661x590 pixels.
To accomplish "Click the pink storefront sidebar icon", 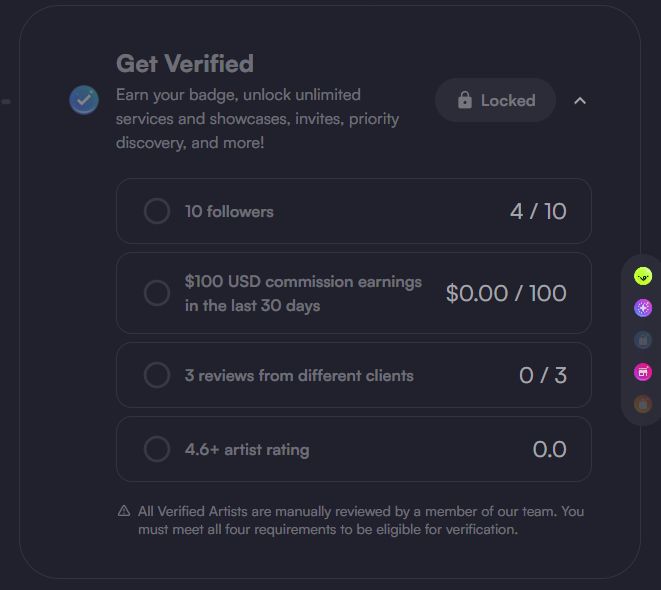I will coord(643,372).
